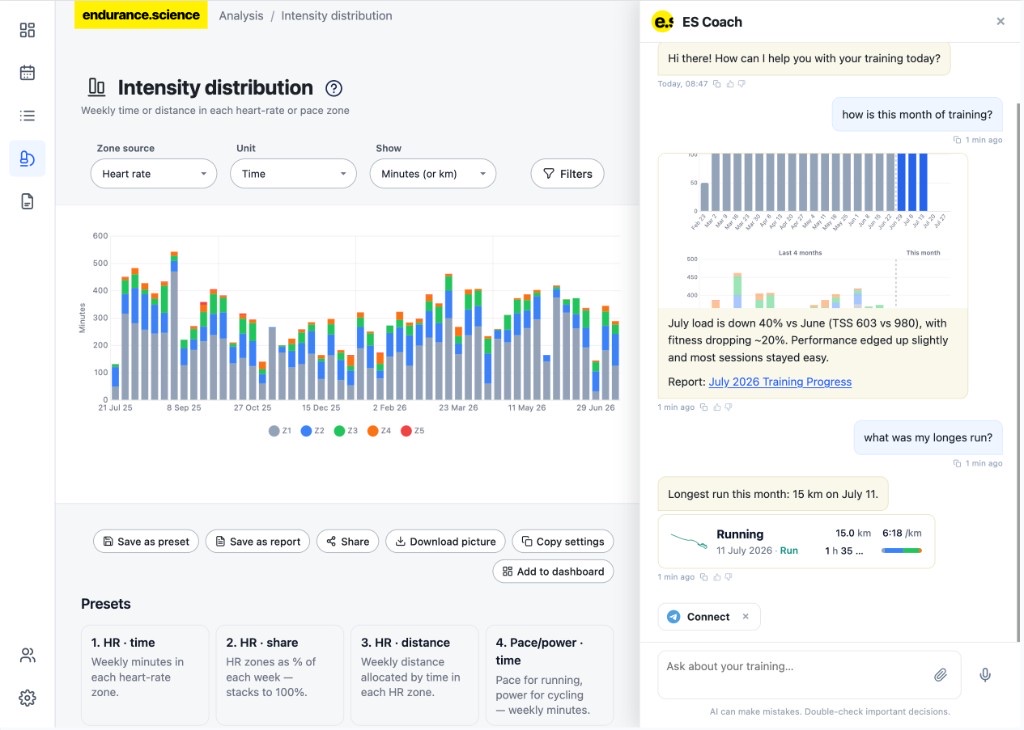
Task: Open the athletes/people icon in sidebar
Action: [x=27, y=655]
